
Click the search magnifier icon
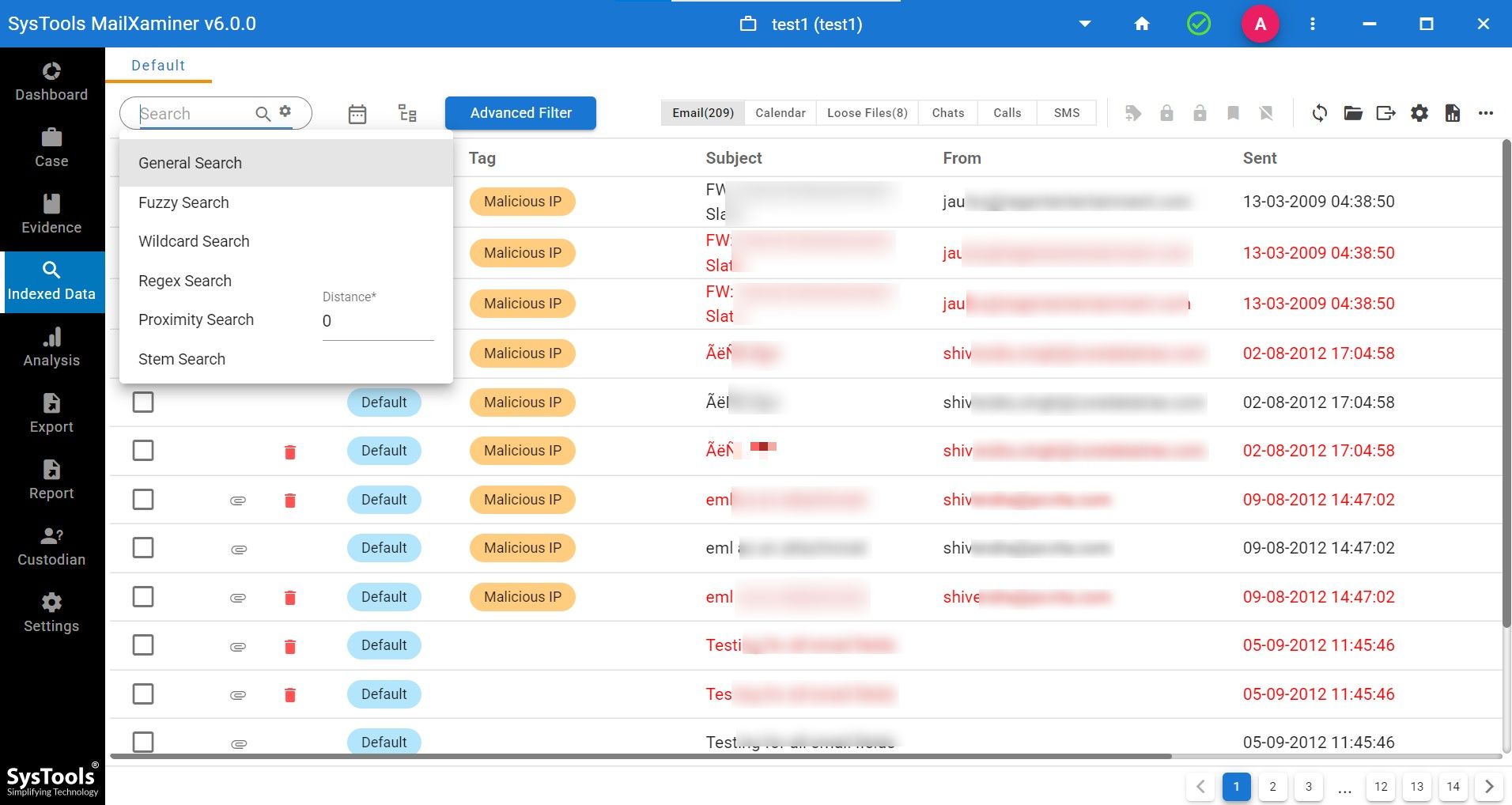point(263,114)
